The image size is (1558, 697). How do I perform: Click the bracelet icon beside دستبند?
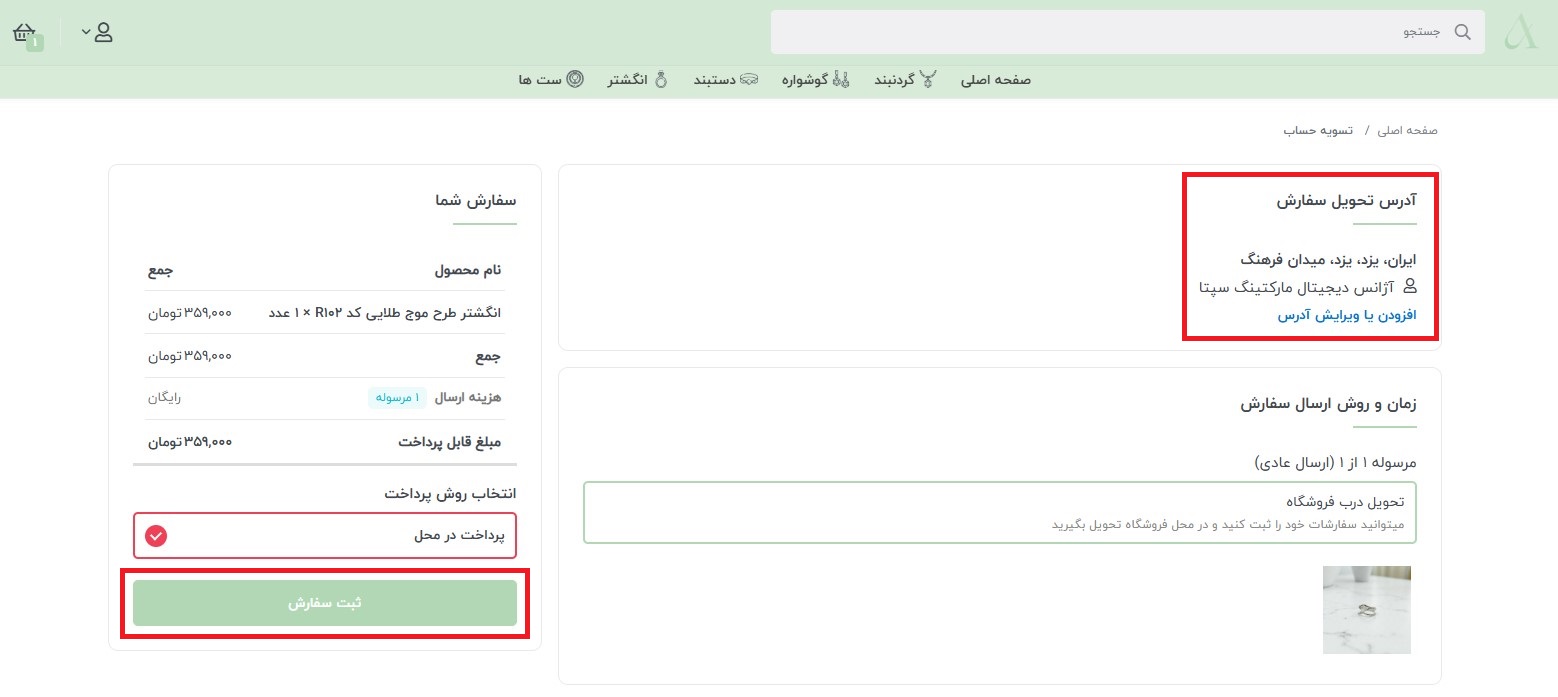pyautogui.click(x=749, y=80)
